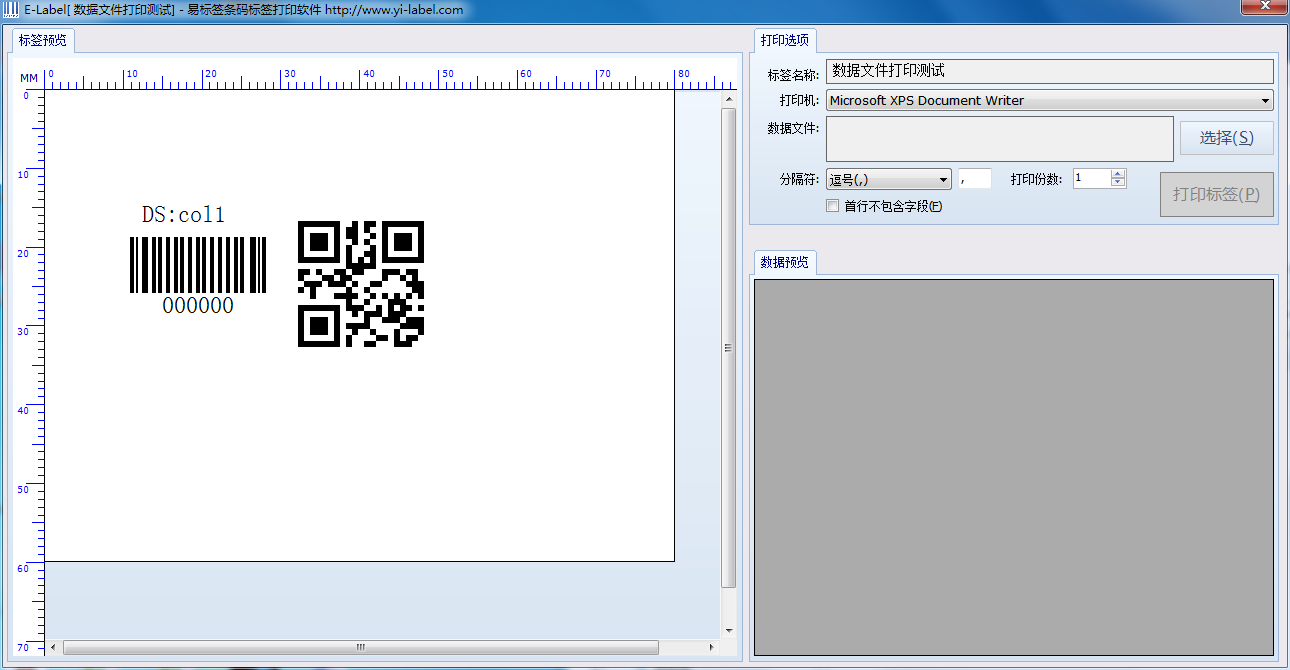Screen dimensions: 1290x670
Task: Click the 选择(S) button
Action: [x=1226, y=138]
